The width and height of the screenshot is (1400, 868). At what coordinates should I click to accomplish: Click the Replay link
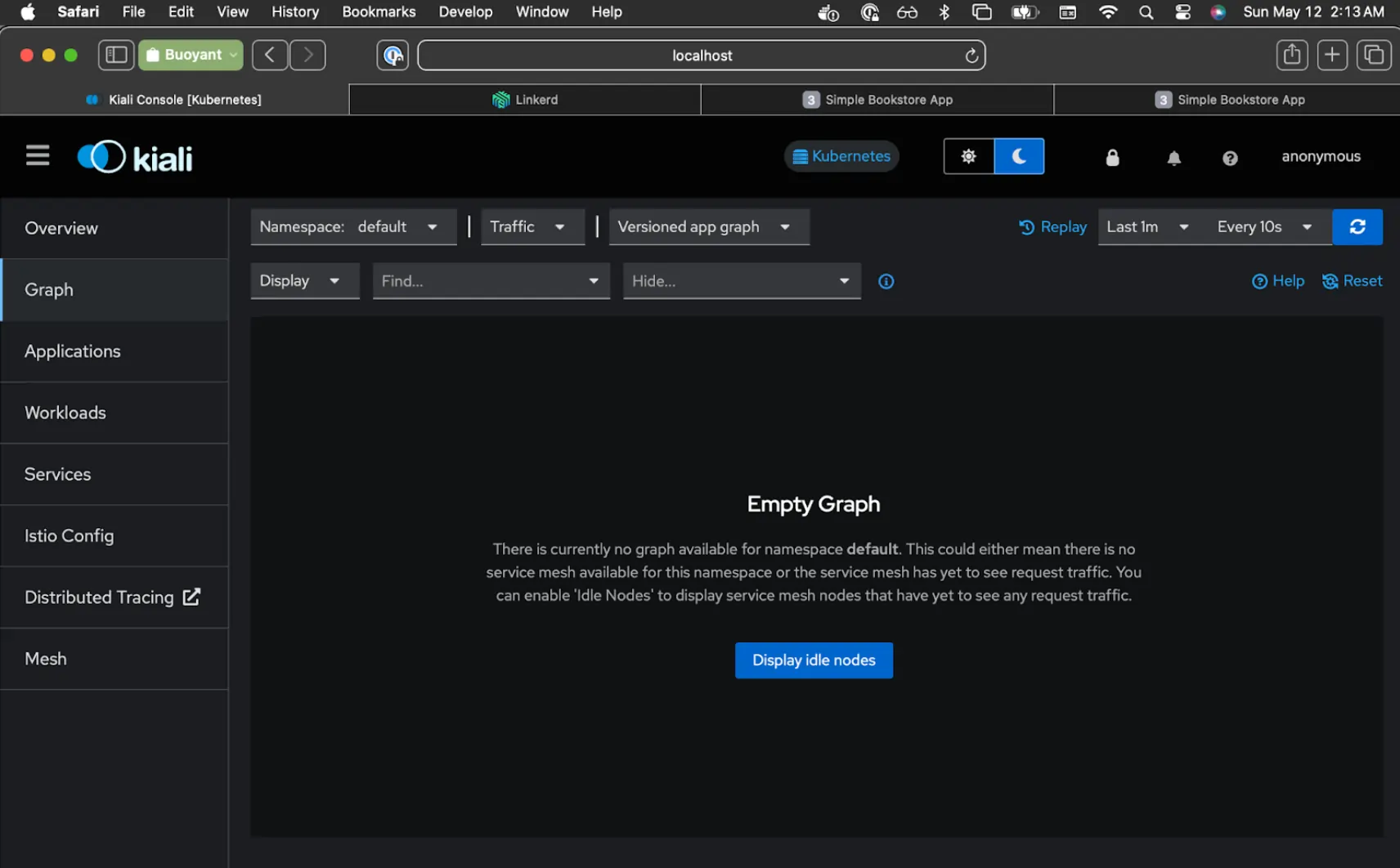point(1052,226)
